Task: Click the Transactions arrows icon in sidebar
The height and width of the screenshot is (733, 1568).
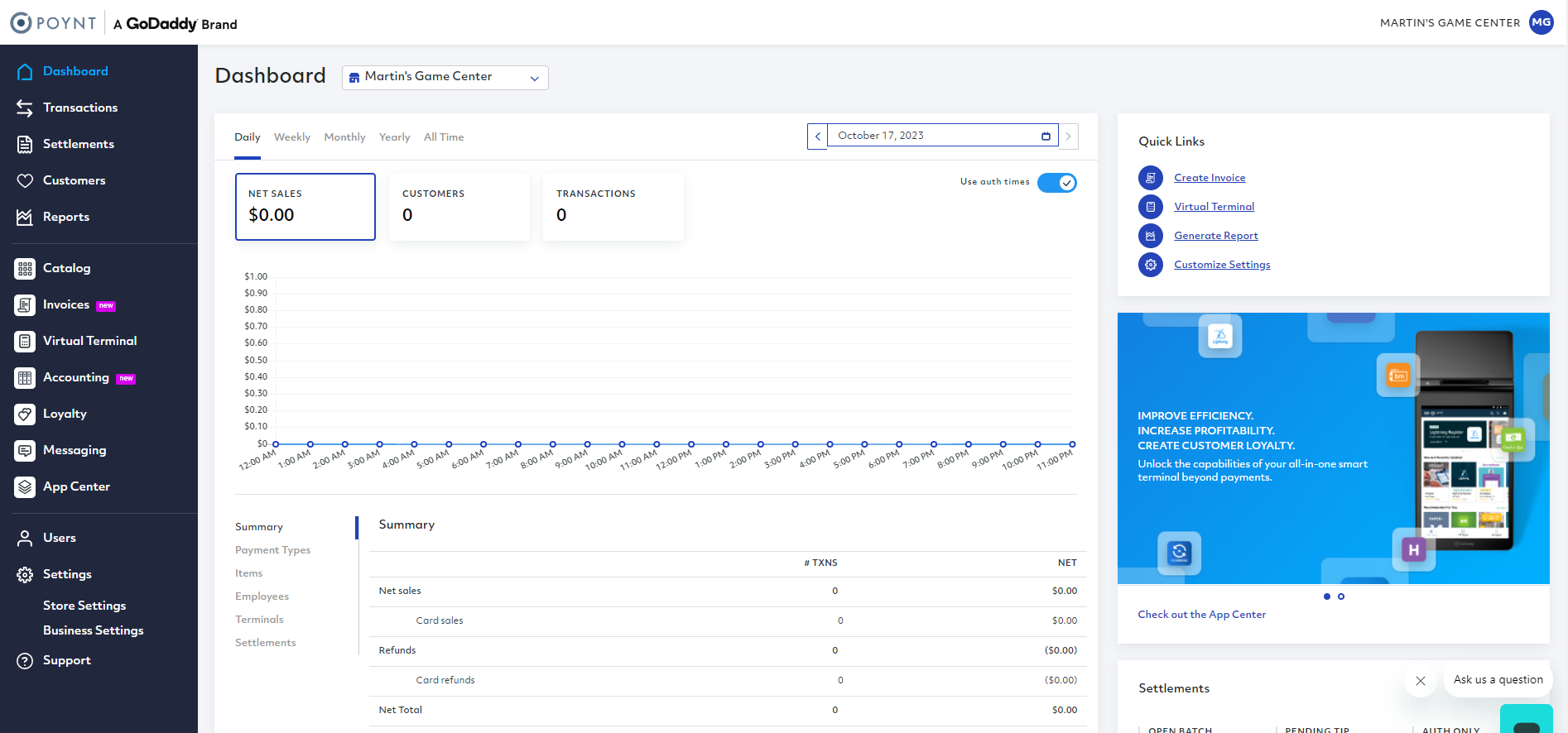Action: pos(25,108)
